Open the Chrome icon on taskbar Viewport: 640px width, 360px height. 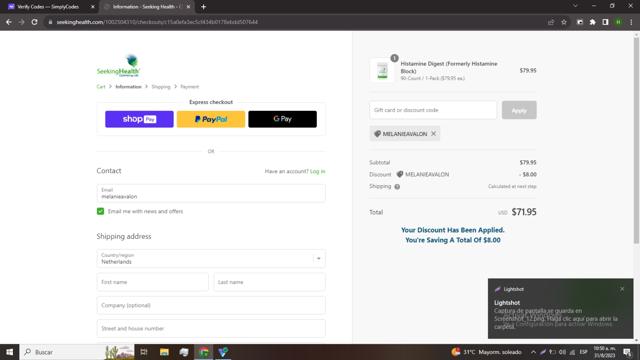click(x=204, y=352)
